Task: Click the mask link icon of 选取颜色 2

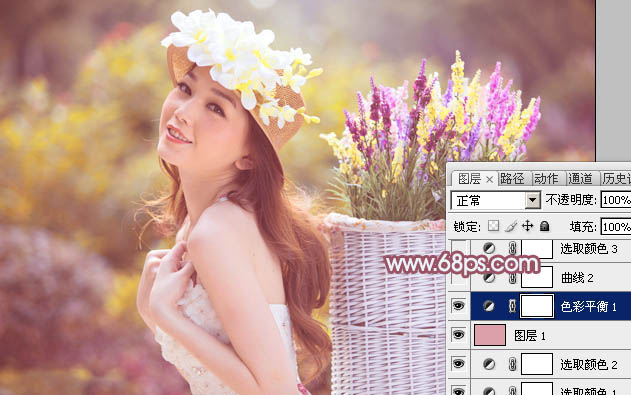Action: tap(512, 364)
